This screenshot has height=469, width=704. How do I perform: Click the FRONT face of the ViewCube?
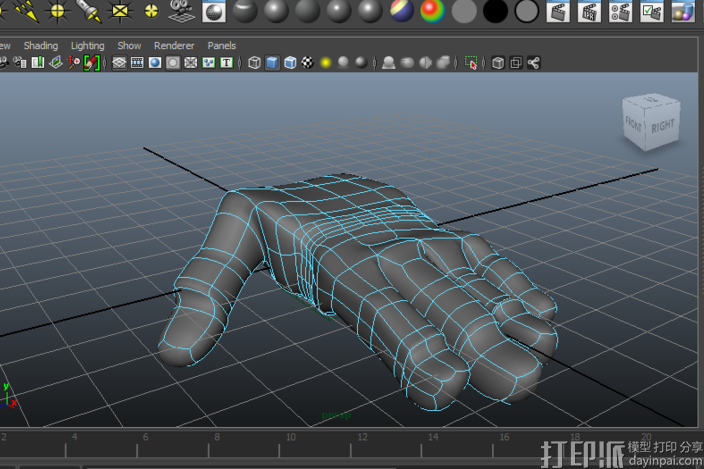coord(634,124)
